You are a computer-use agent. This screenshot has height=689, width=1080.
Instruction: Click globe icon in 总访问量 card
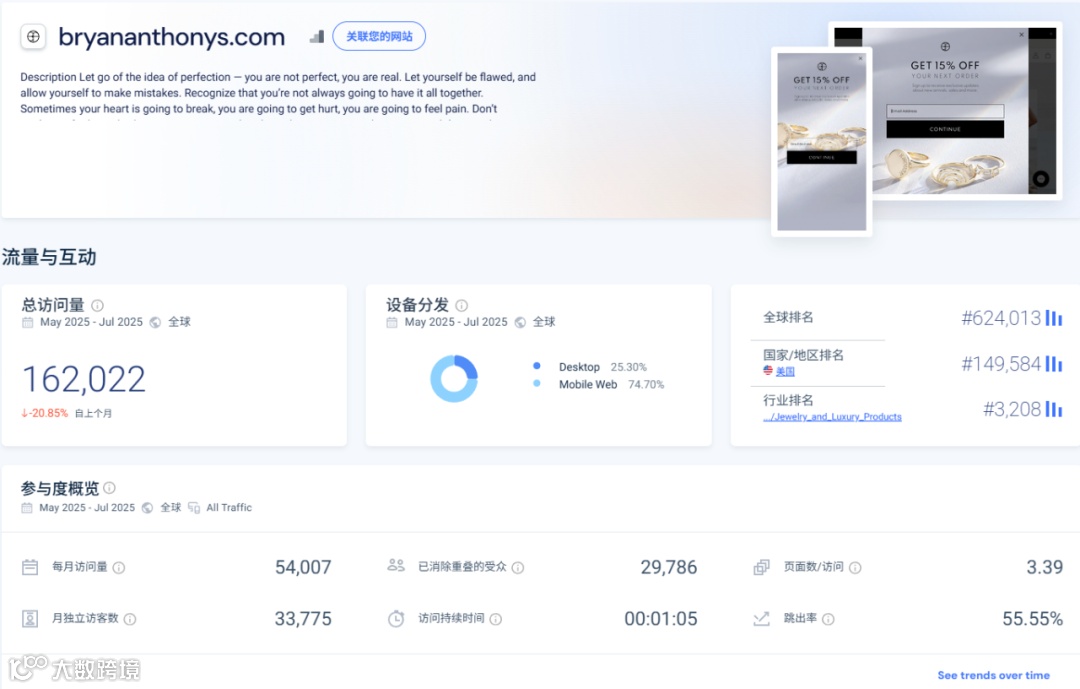tap(156, 322)
